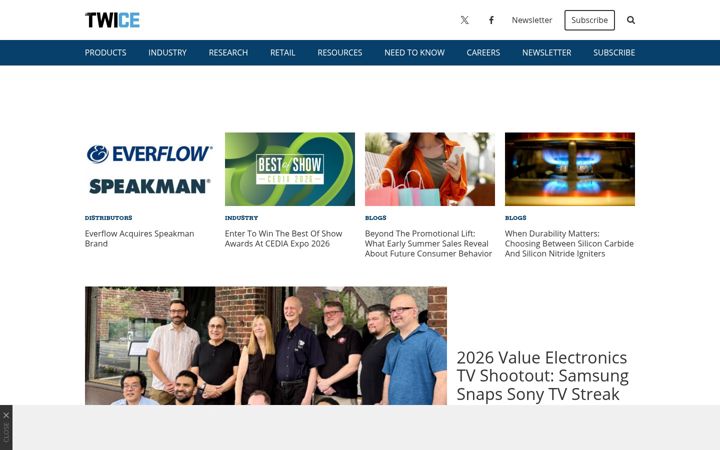Image resolution: width=720 pixels, height=450 pixels.
Task: Read 'Everflow Acquires Speakman Brand' article
Action: tap(140, 239)
